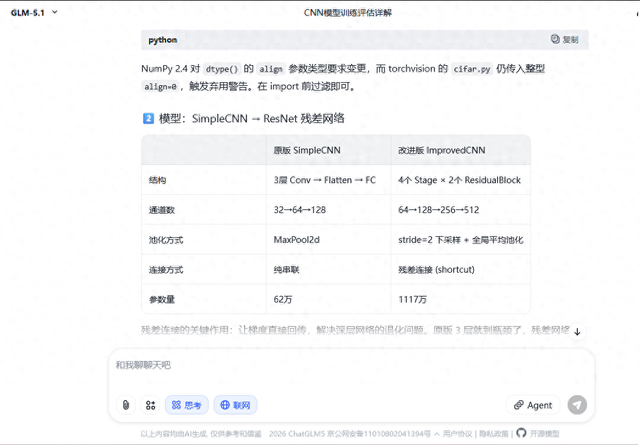Image resolution: width=640 pixels, height=445 pixels.
Task: Click the 池化方式 row label
Action: tap(166, 240)
